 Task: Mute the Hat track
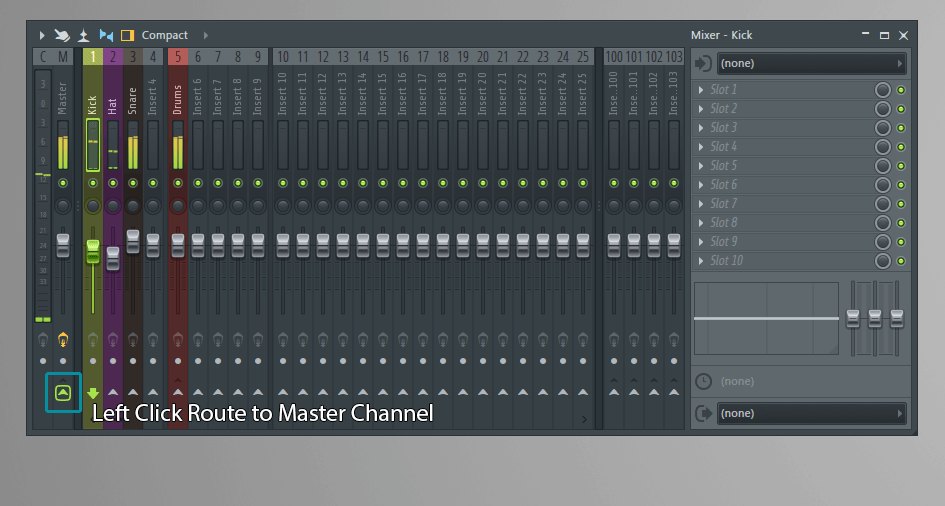113,183
